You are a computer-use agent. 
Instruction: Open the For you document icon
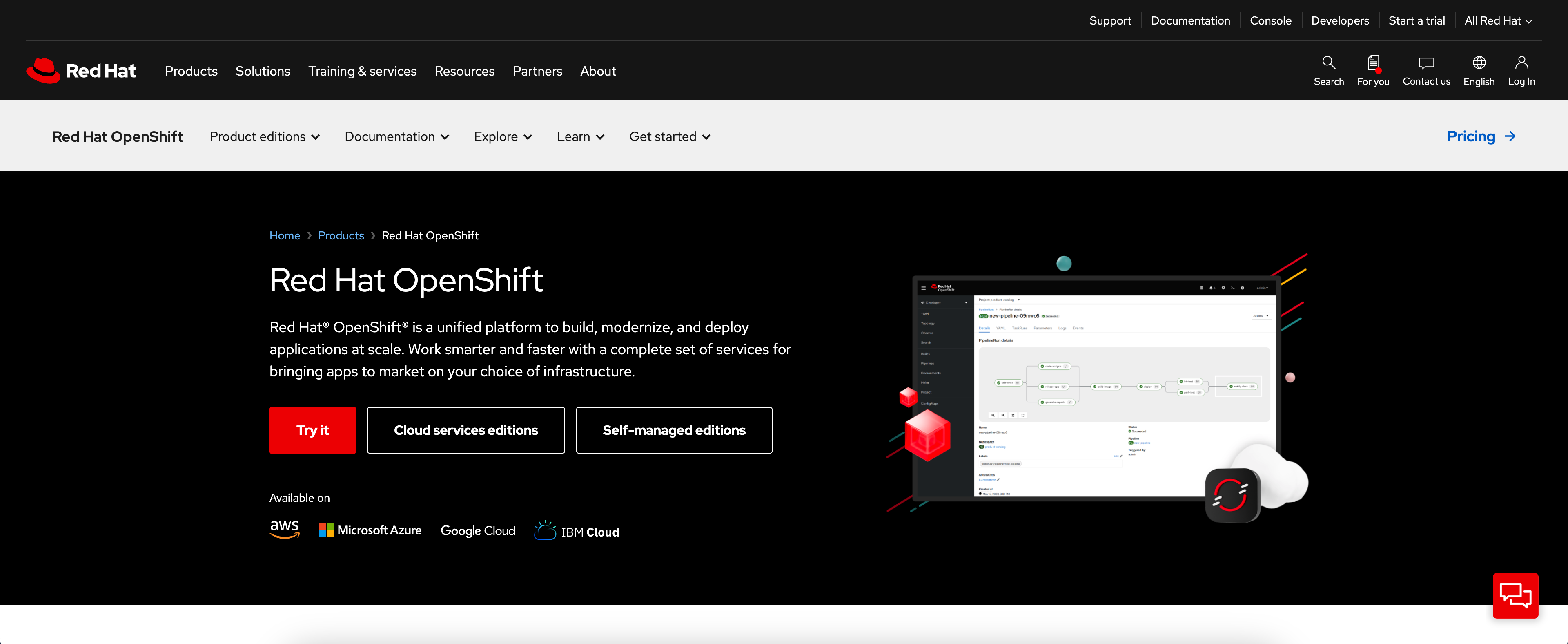pos(1373,63)
